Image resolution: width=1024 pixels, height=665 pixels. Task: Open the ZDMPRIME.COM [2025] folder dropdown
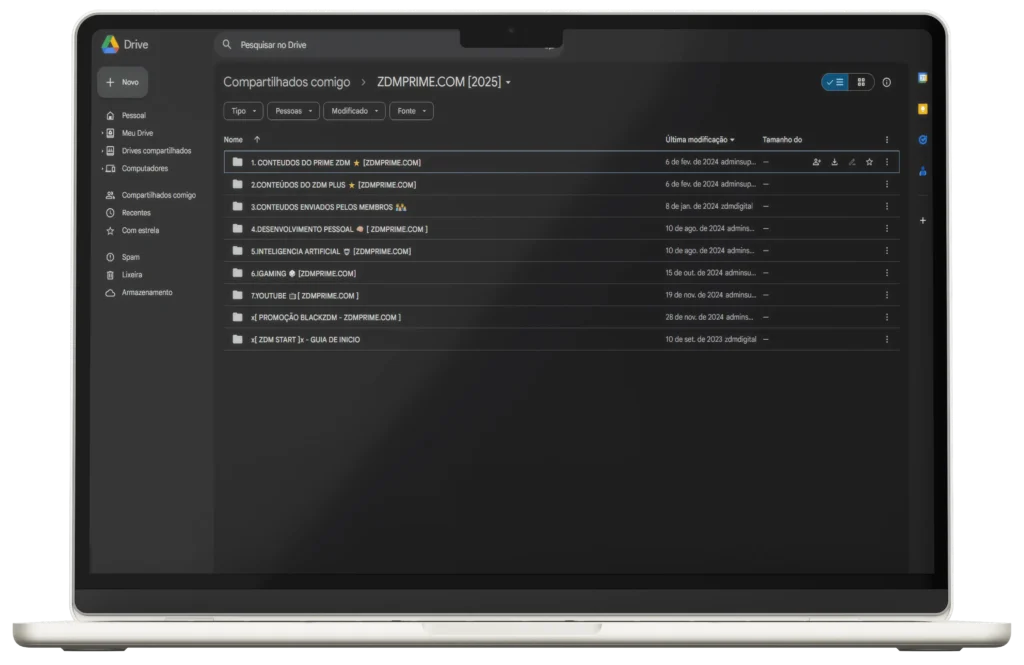(508, 82)
